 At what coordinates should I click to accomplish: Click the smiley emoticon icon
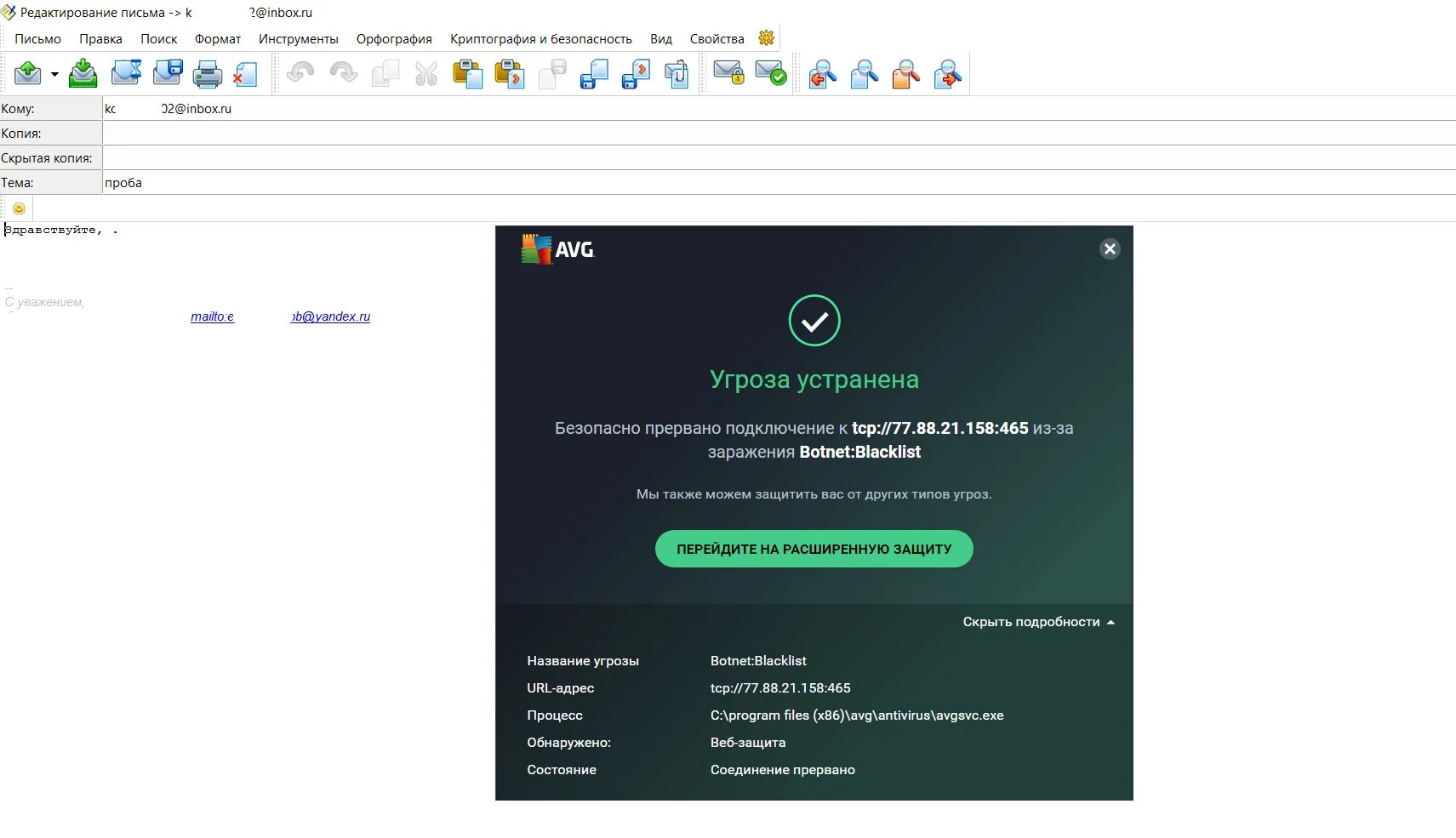tap(19, 208)
